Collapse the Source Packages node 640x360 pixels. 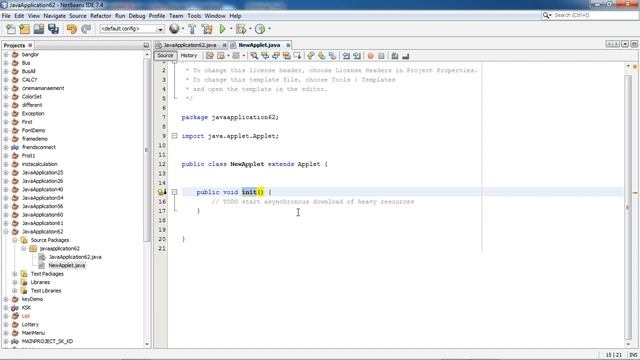coord(15,240)
